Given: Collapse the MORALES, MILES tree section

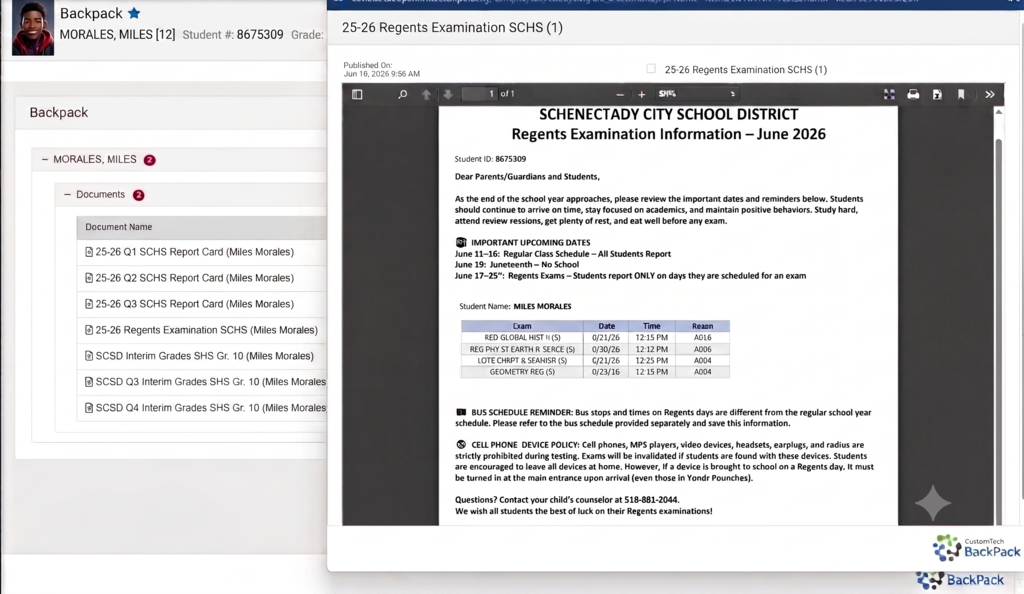Looking at the screenshot, I should 45,159.
